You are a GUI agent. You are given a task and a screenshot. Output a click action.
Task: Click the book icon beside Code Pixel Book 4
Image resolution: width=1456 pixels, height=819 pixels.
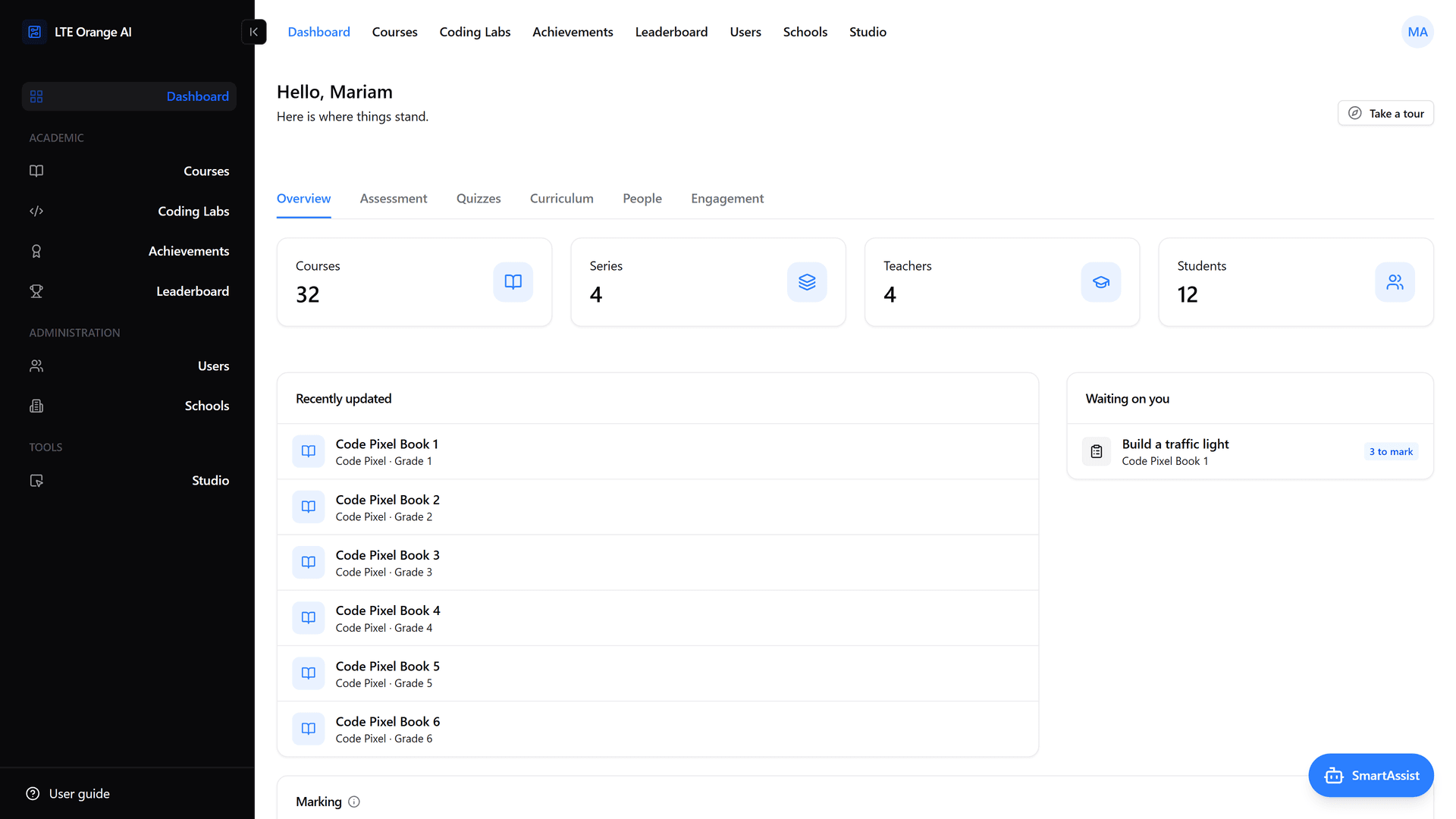tap(309, 618)
